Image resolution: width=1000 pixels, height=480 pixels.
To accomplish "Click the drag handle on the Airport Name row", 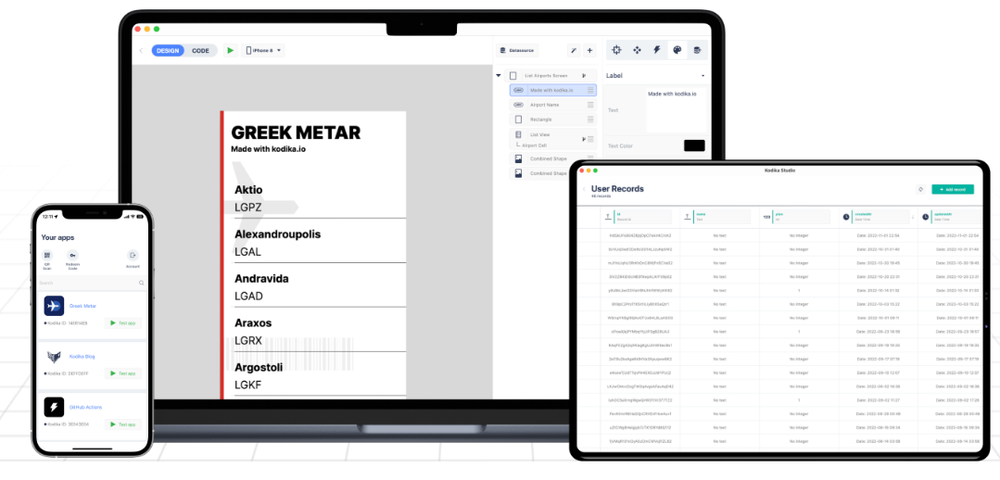I will (x=591, y=105).
